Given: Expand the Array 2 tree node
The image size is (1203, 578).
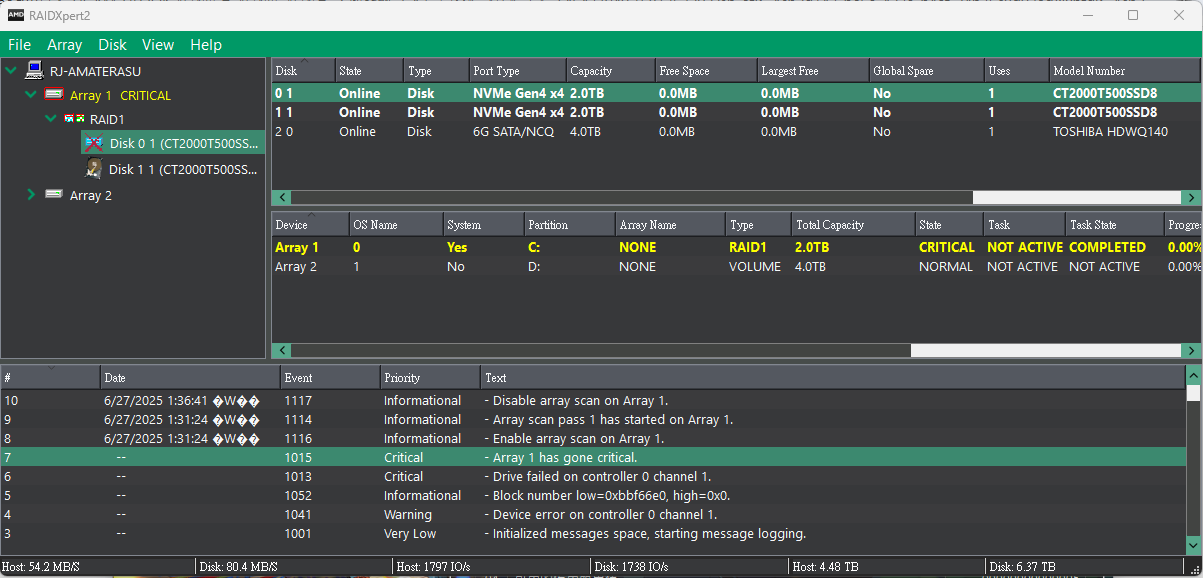Looking at the screenshot, I should [x=31, y=195].
